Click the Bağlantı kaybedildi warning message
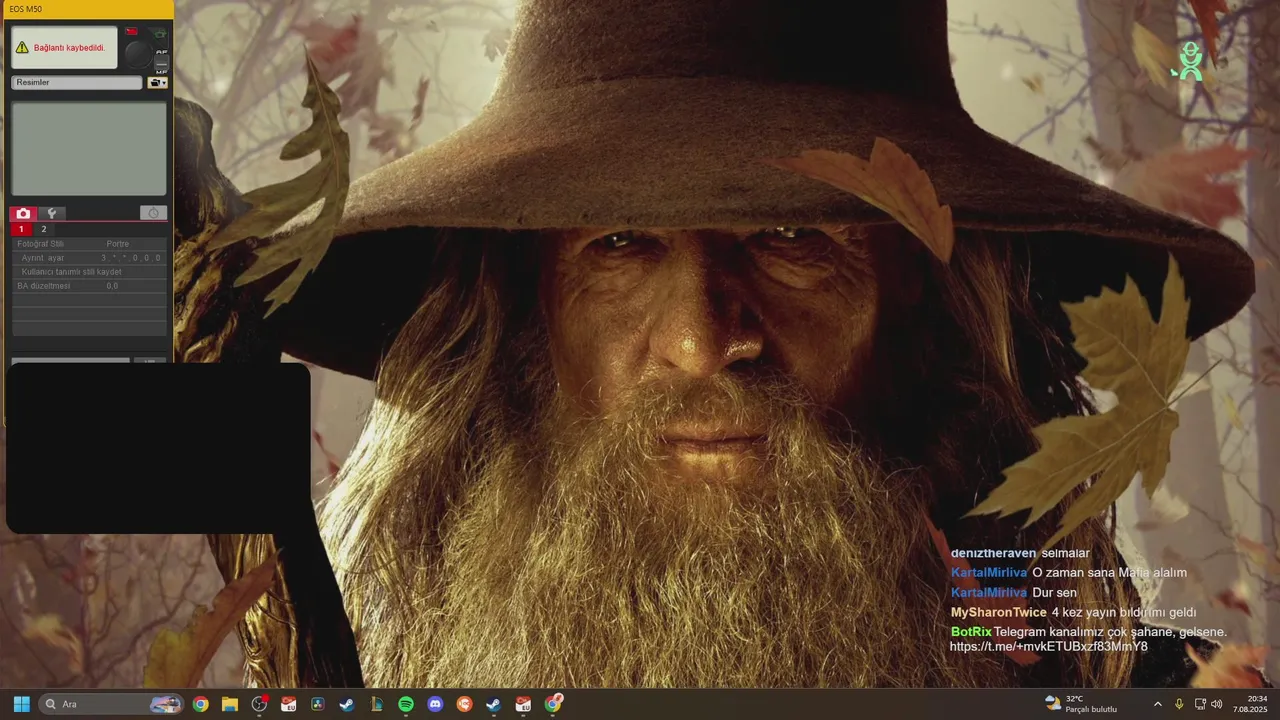Image resolution: width=1280 pixels, height=720 pixels. point(64,47)
